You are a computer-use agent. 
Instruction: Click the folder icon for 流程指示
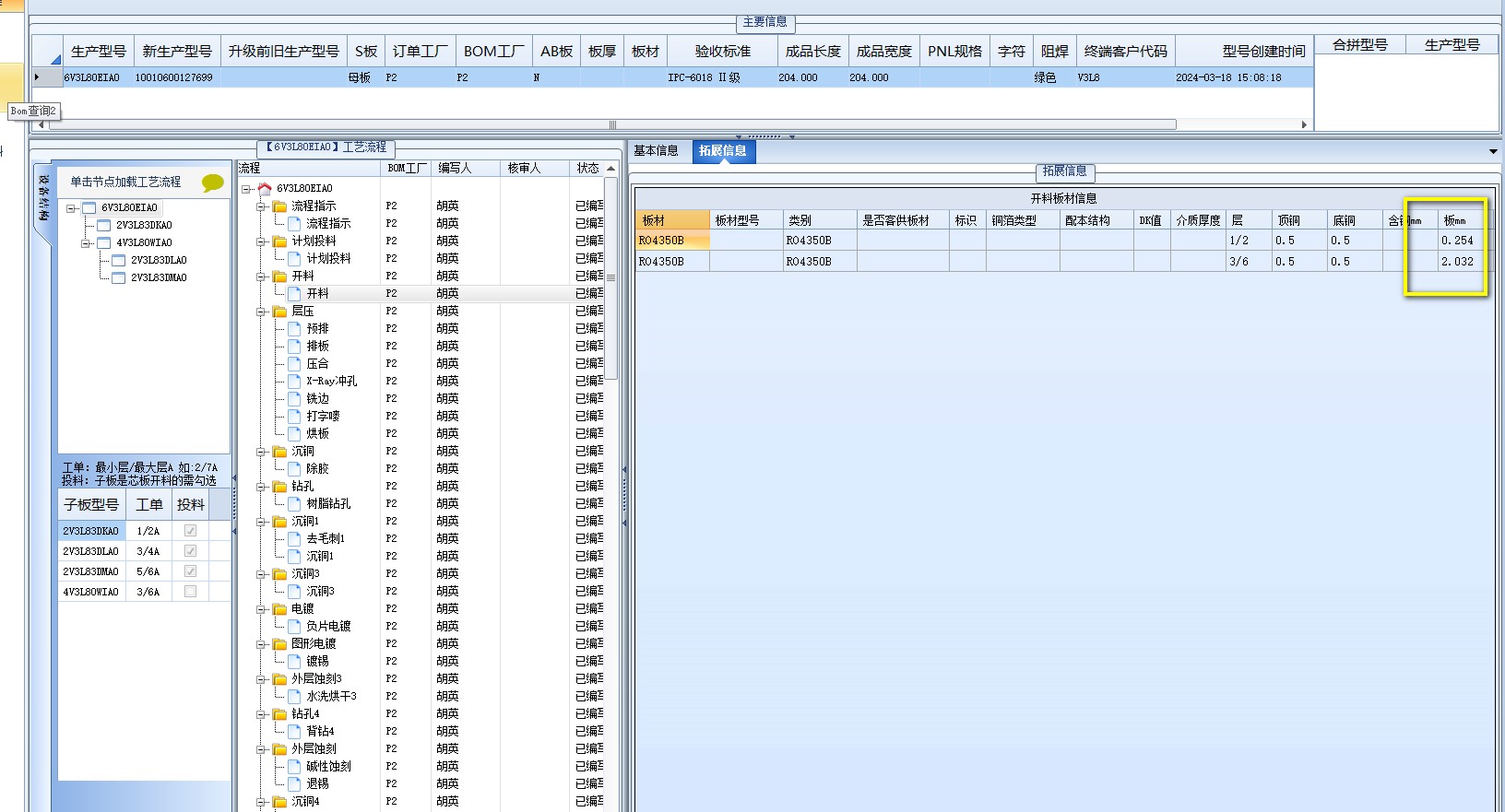pos(279,206)
